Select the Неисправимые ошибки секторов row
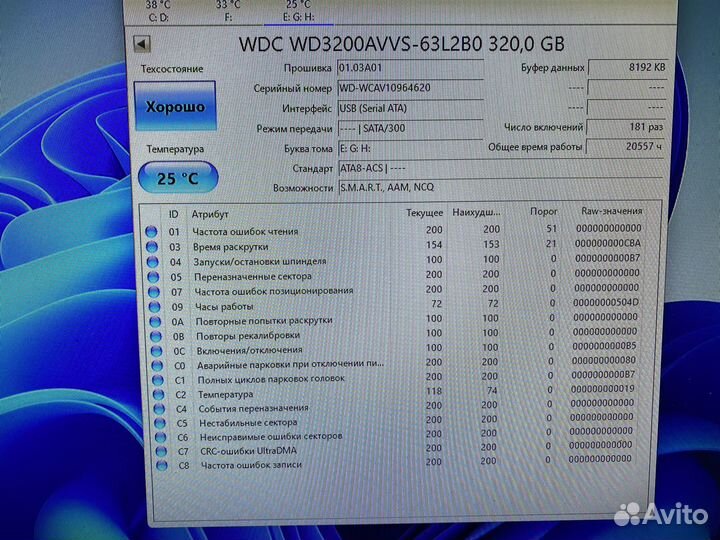This screenshot has height=540, width=720. tap(395, 435)
